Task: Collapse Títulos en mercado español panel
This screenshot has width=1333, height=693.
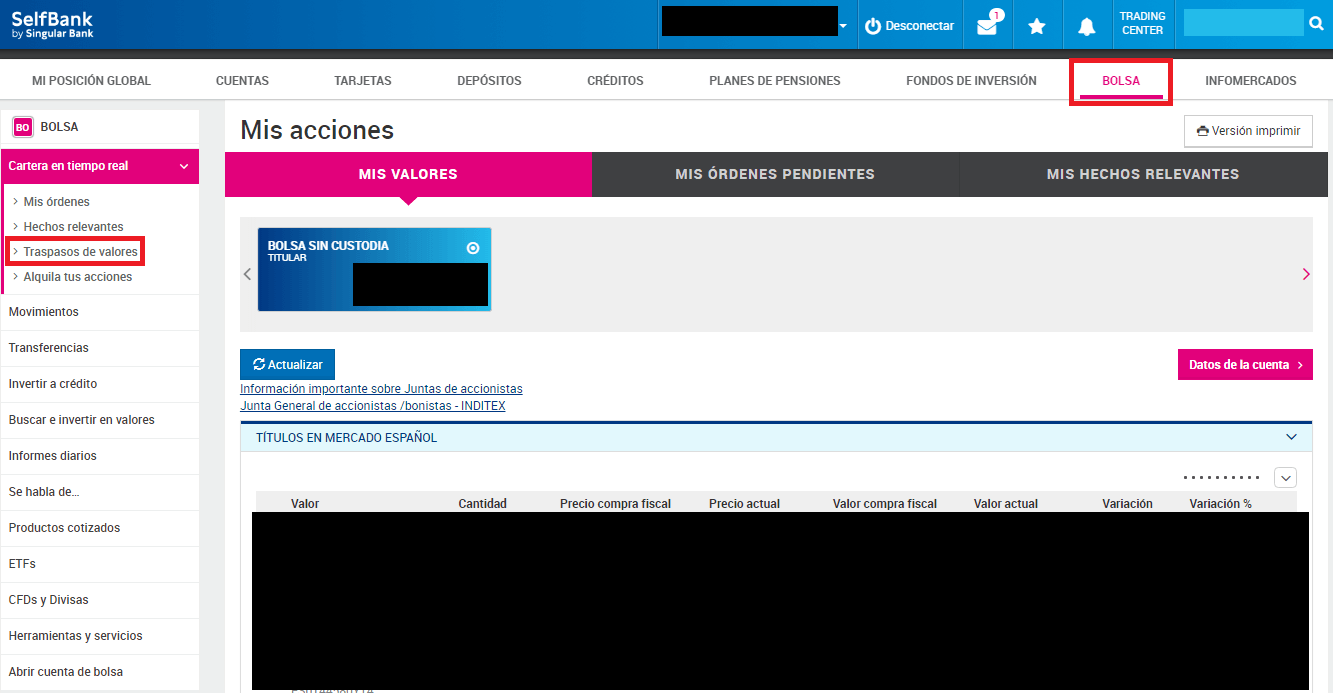Action: pyautogui.click(x=1291, y=437)
